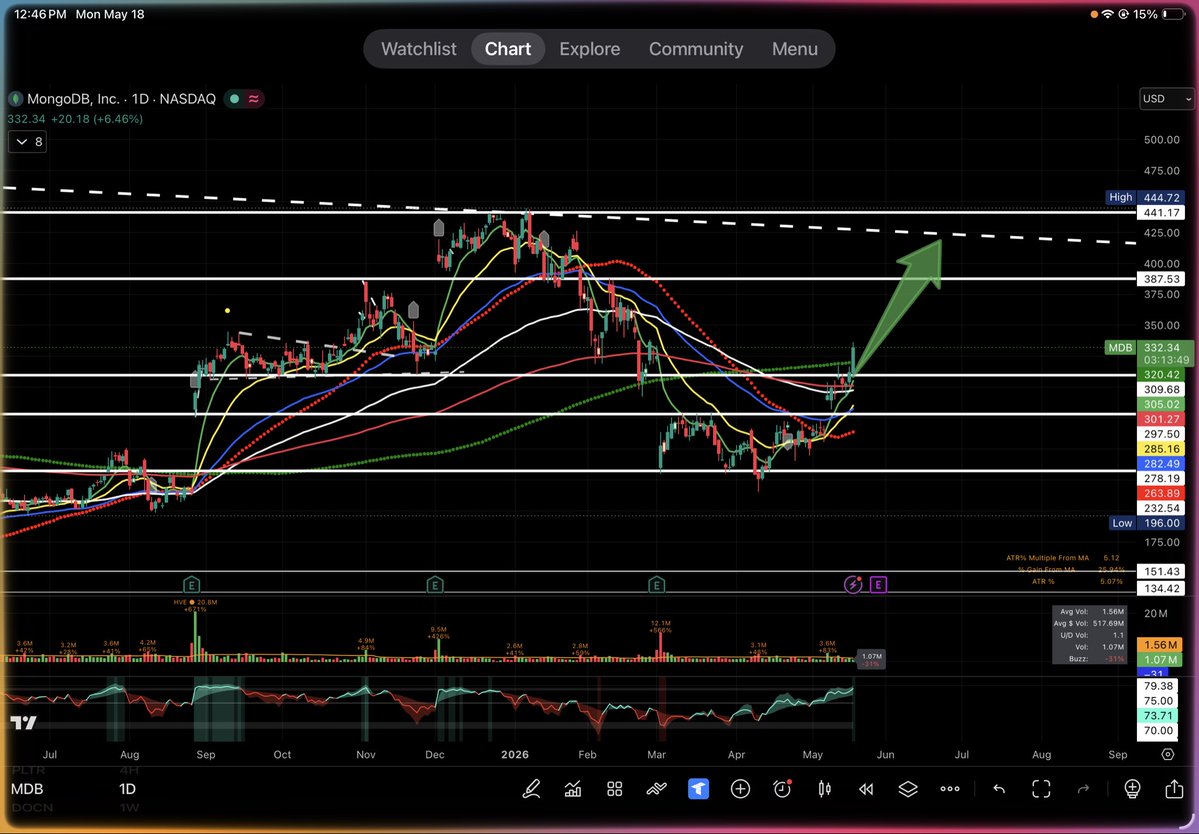Tap the wavy lines compare icon
The width and height of the screenshot is (1199, 834).
coord(656,789)
